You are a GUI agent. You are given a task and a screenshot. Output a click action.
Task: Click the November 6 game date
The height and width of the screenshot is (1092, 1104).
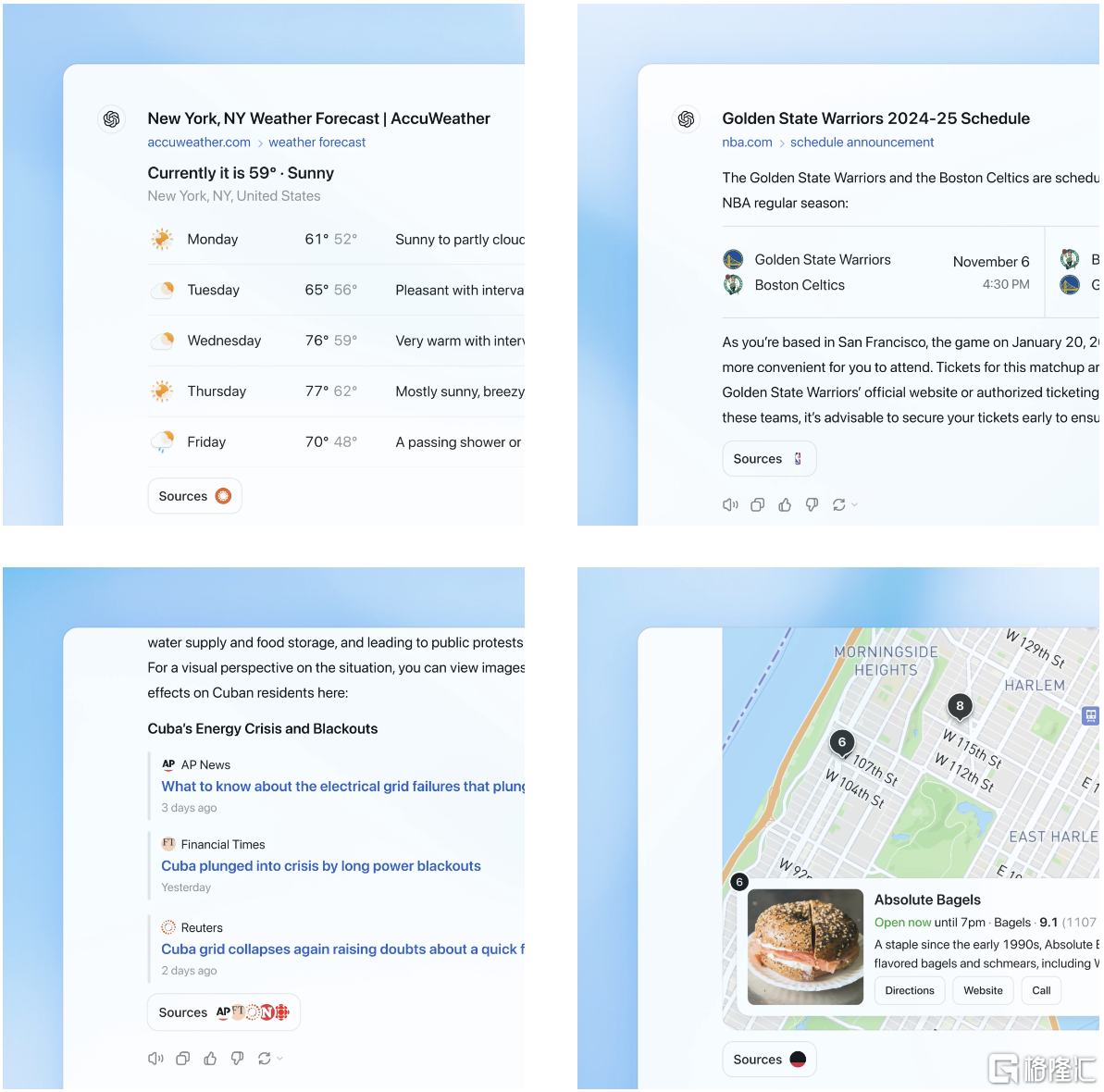point(991,262)
